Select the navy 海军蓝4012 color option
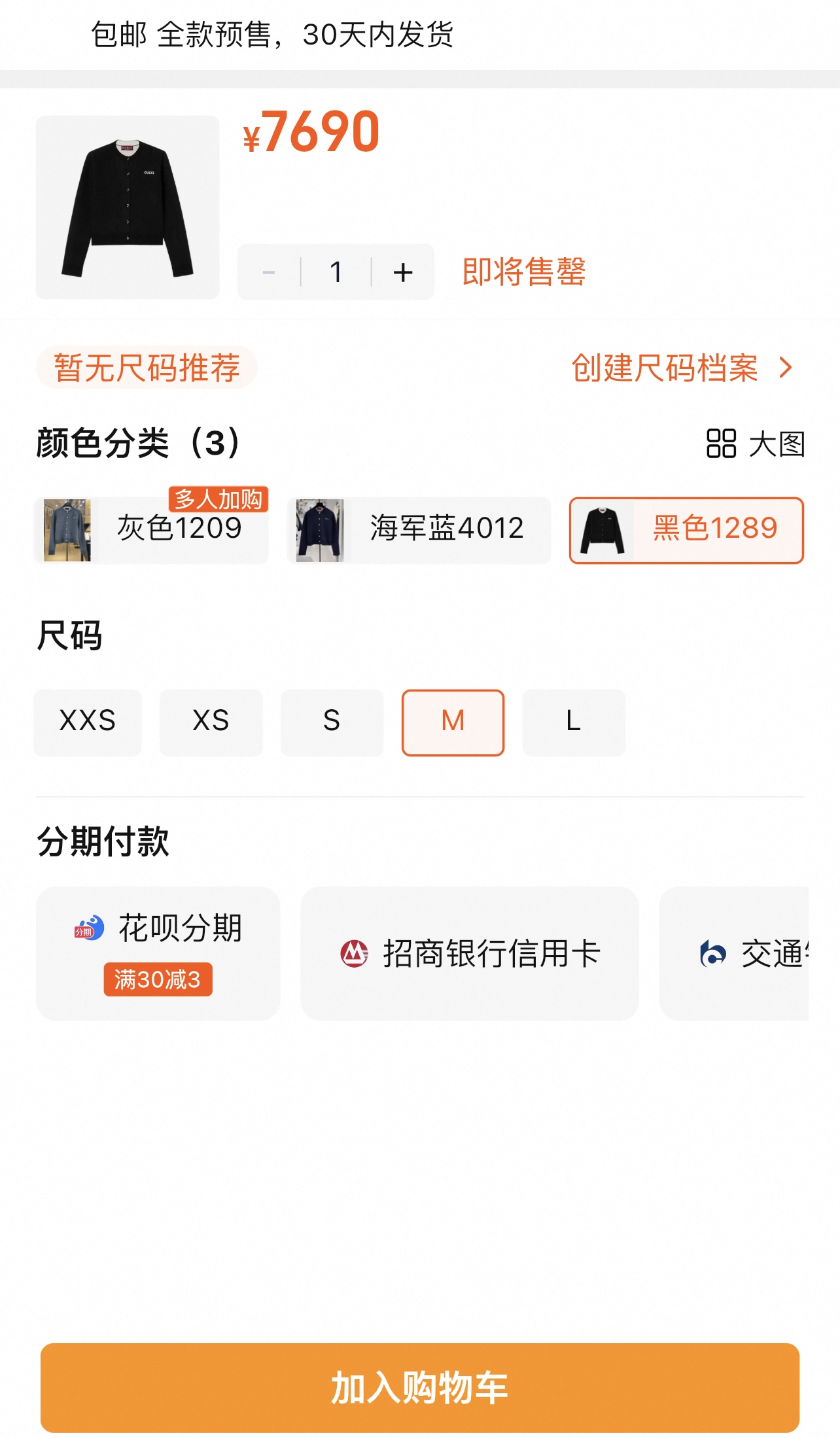The image size is (840, 1438). (419, 530)
